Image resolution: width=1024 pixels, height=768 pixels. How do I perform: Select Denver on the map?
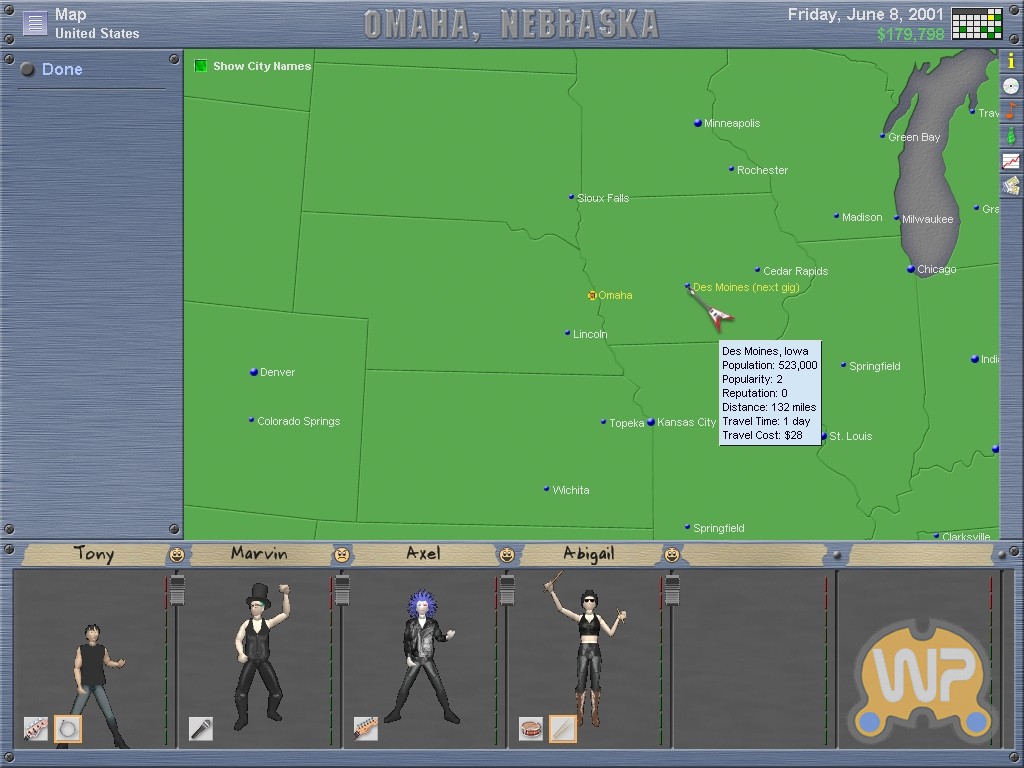click(x=254, y=372)
